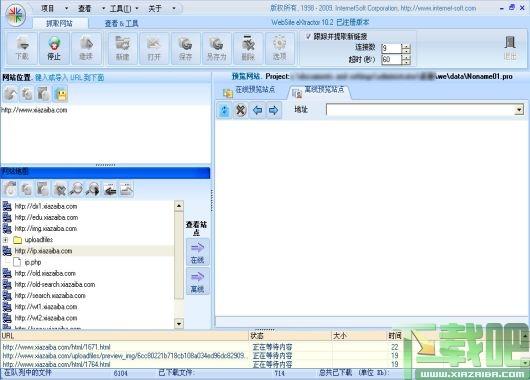Click the site tree scrollbar up arrow

click(179, 206)
